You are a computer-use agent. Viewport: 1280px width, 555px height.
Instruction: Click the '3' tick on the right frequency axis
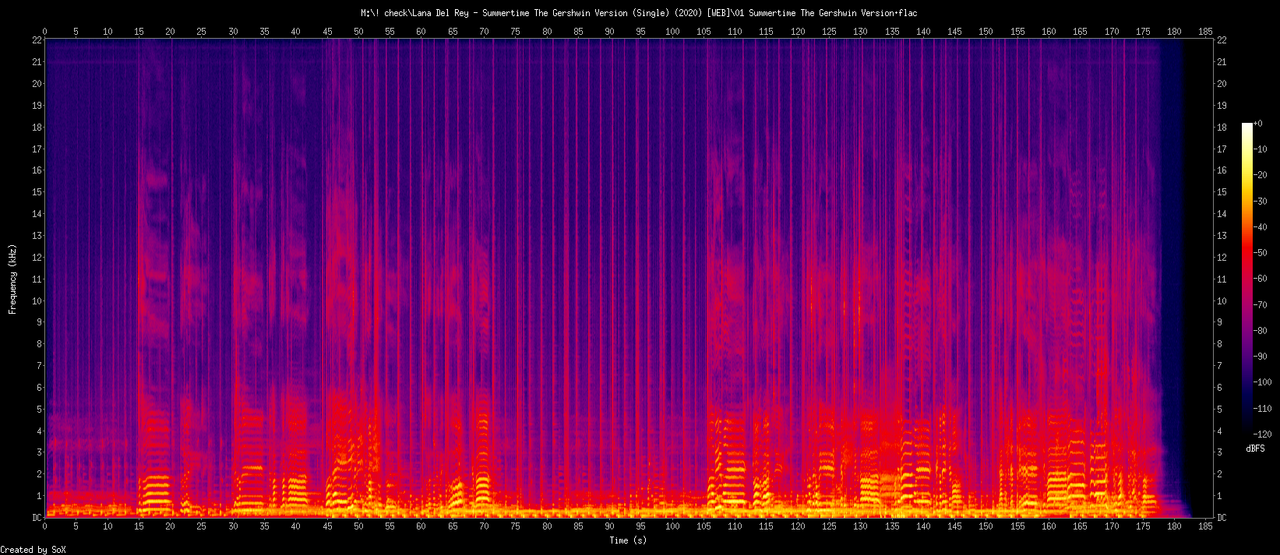coord(1219,453)
